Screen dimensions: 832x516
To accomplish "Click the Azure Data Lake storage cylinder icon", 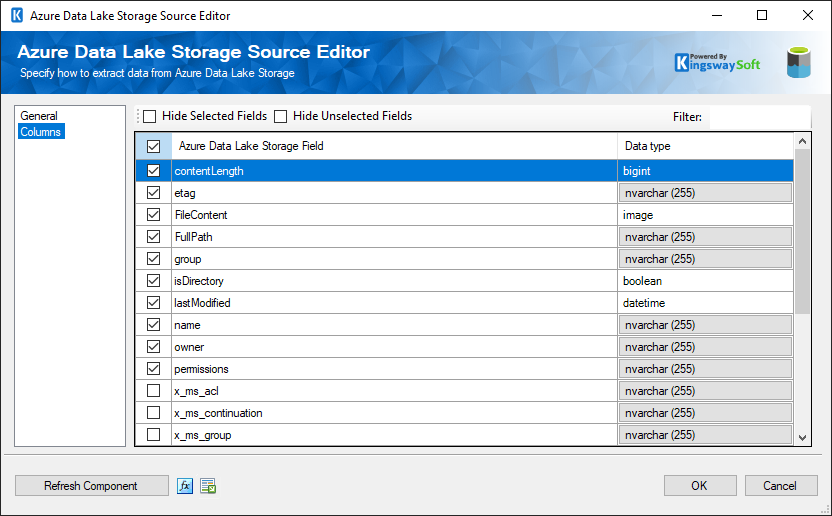I will (799, 63).
